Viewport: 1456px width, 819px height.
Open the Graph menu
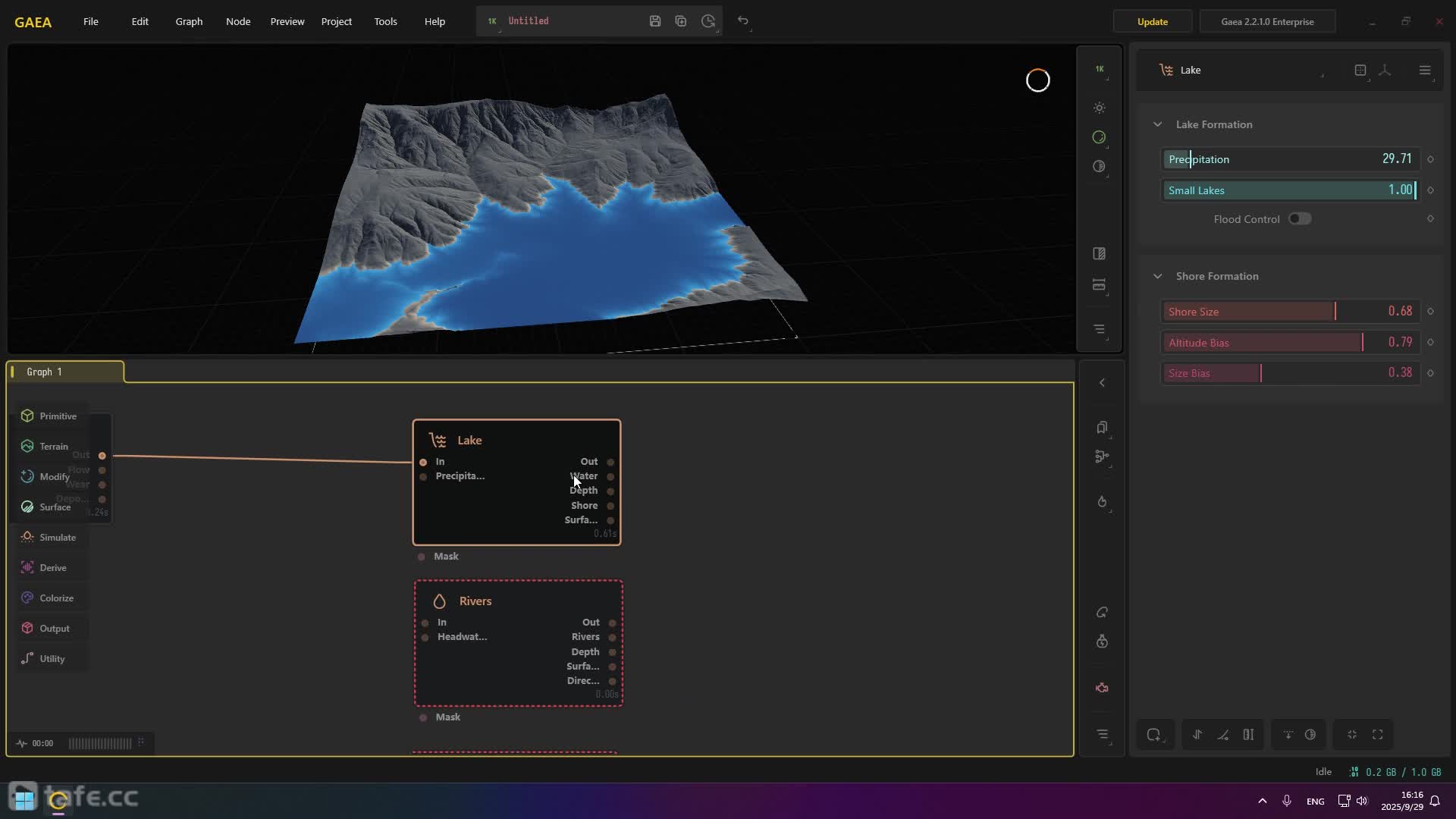[189, 21]
